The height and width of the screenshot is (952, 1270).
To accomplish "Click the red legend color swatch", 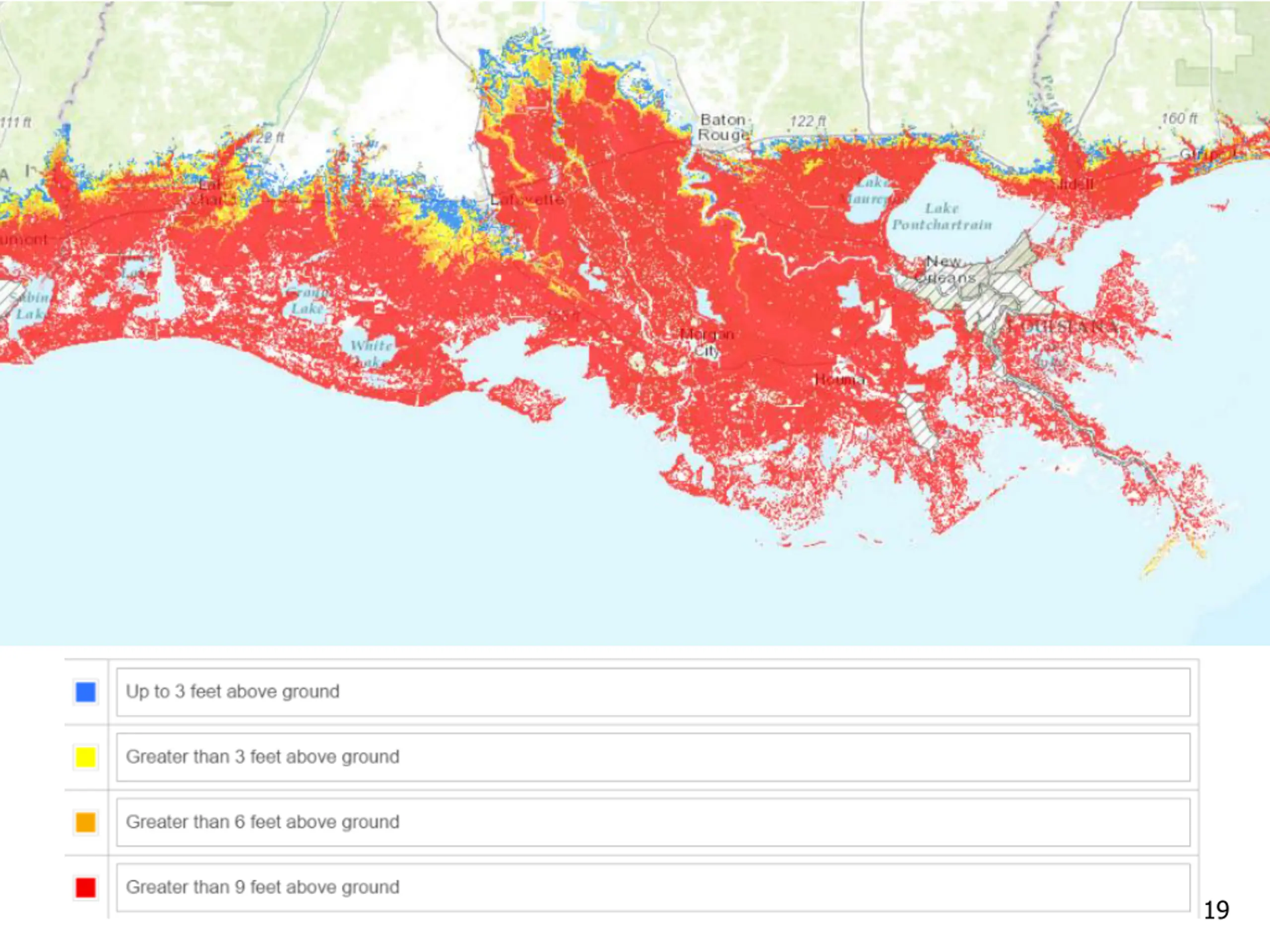I will [x=85, y=887].
